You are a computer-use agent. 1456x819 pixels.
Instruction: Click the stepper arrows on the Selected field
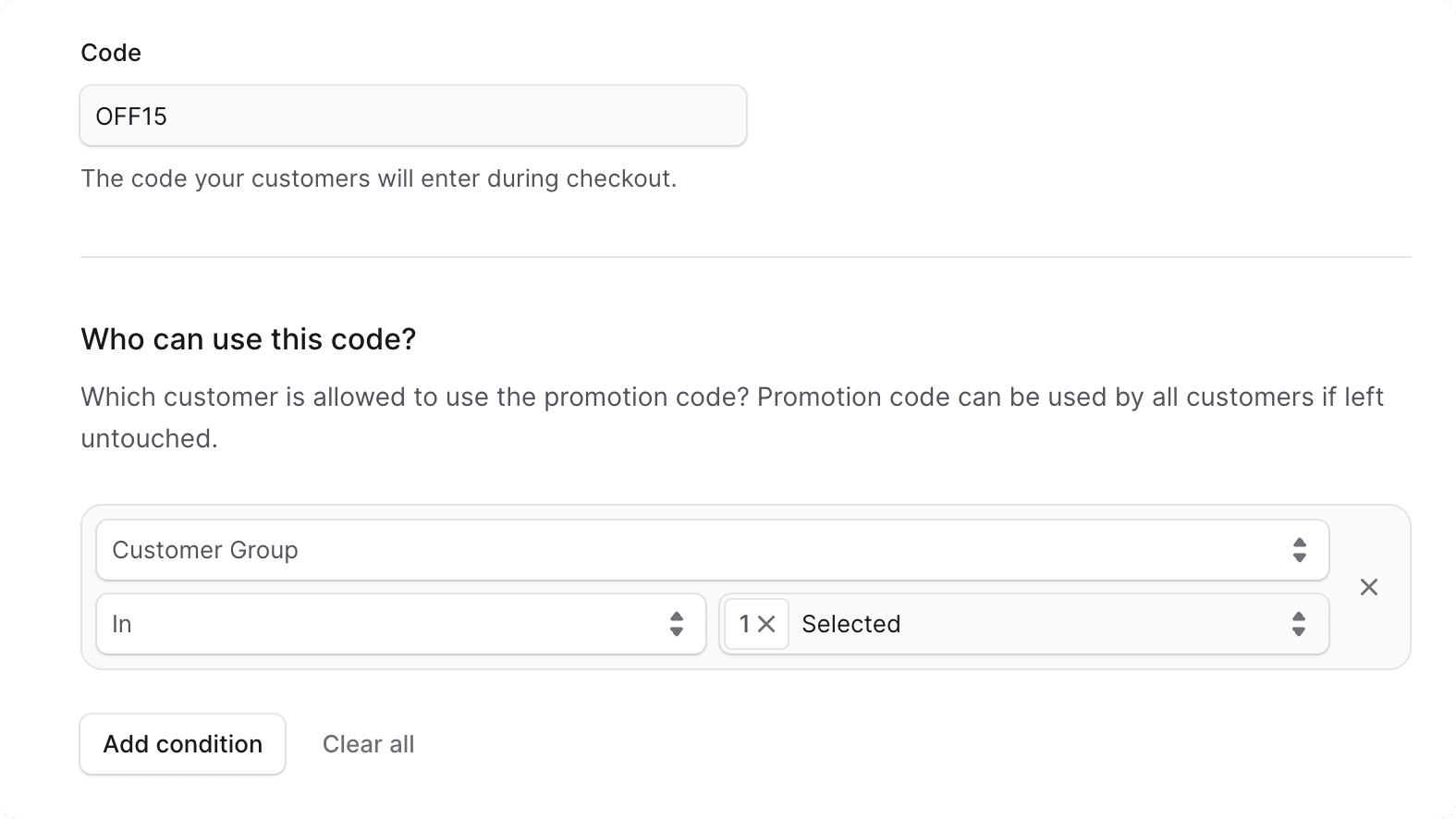(x=1299, y=624)
